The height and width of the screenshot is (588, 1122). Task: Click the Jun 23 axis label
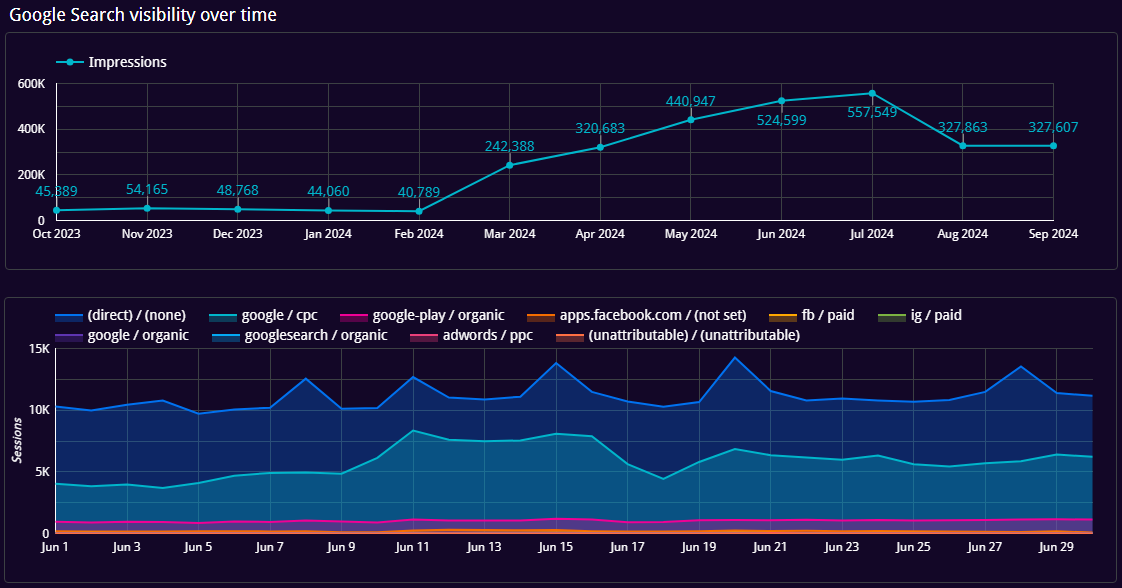click(842, 547)
